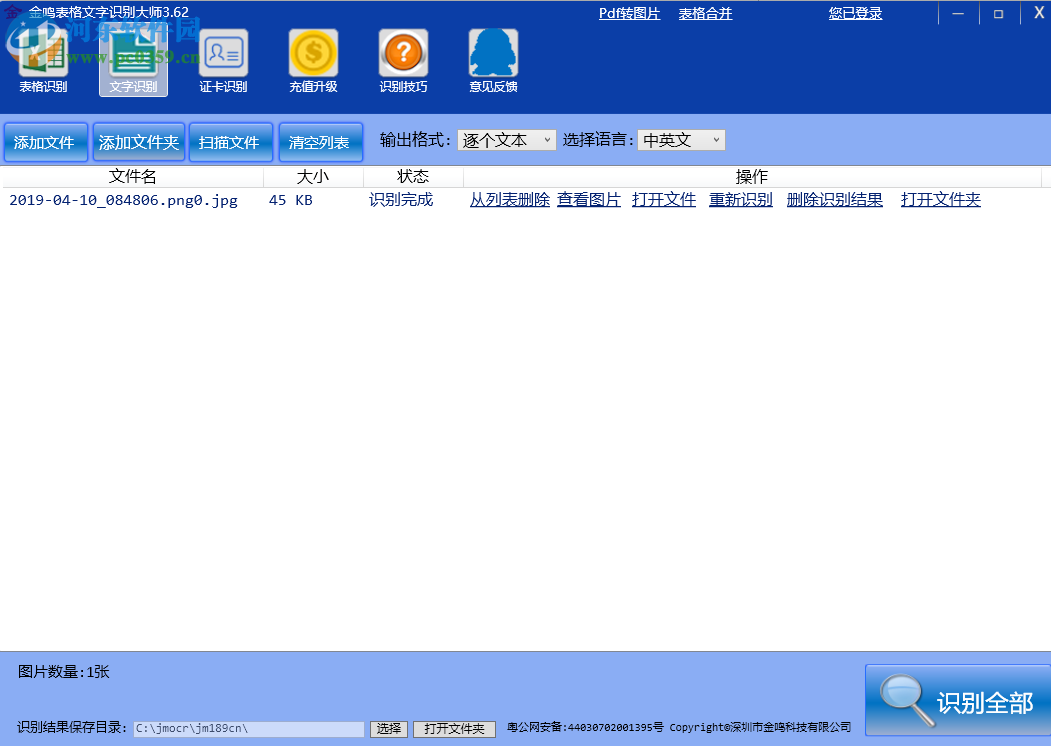Open the 表格合并 menu item

705,14
